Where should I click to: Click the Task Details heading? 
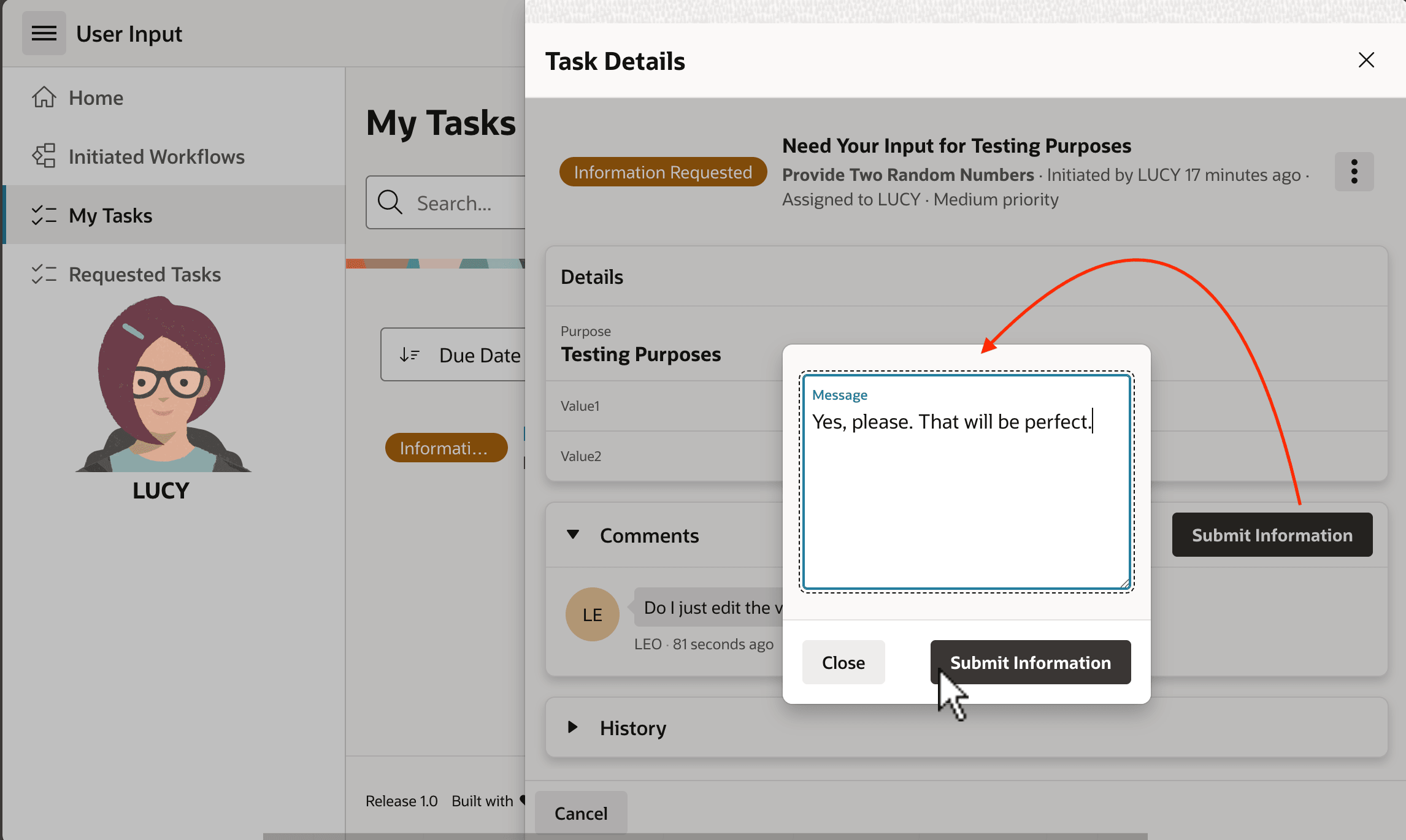pyautogui.click(x=615, y=61)
